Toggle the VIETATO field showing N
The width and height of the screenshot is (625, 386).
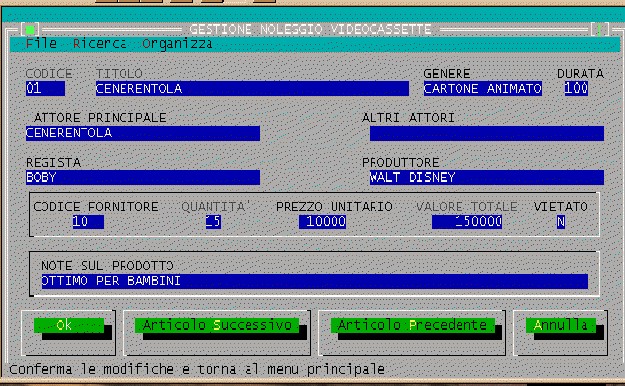(561, 222)
